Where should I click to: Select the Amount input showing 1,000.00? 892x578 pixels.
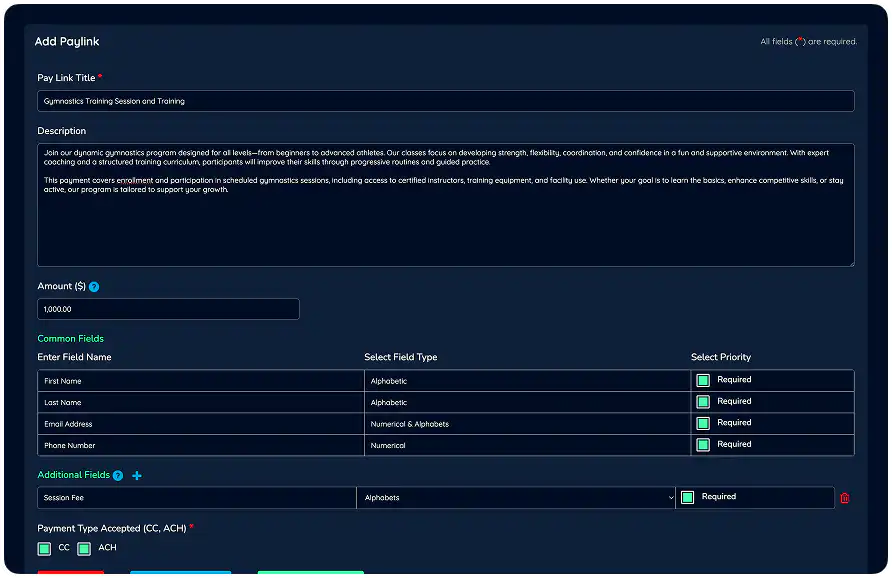click(168, 309)
